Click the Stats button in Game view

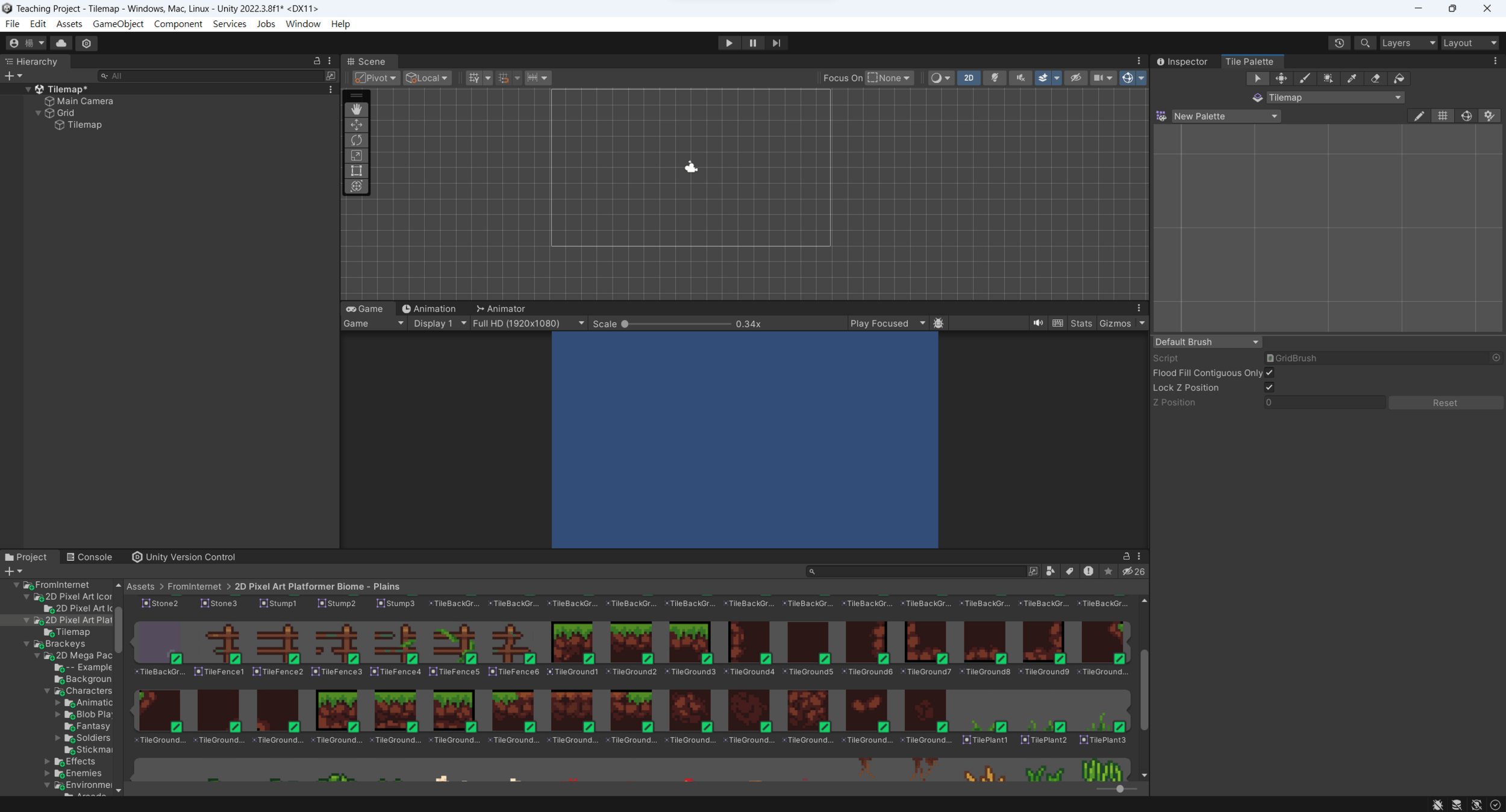click(1081, 323)
